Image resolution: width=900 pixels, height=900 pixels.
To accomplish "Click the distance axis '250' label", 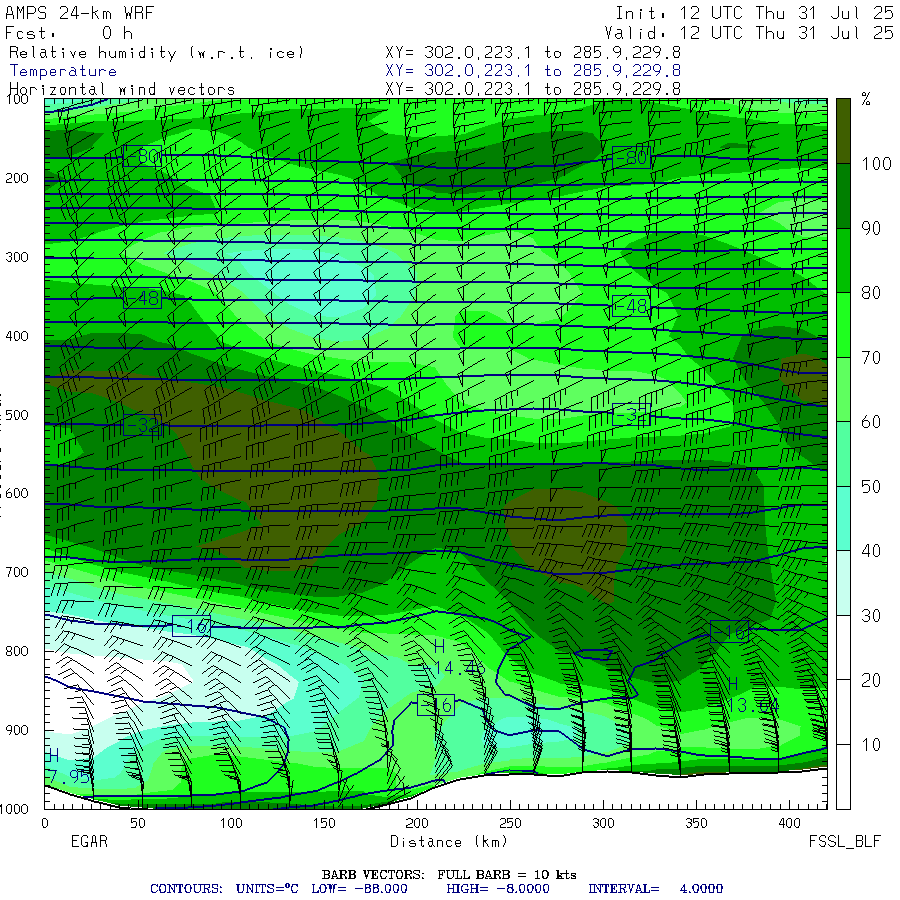I will click(x=510, y=824).
